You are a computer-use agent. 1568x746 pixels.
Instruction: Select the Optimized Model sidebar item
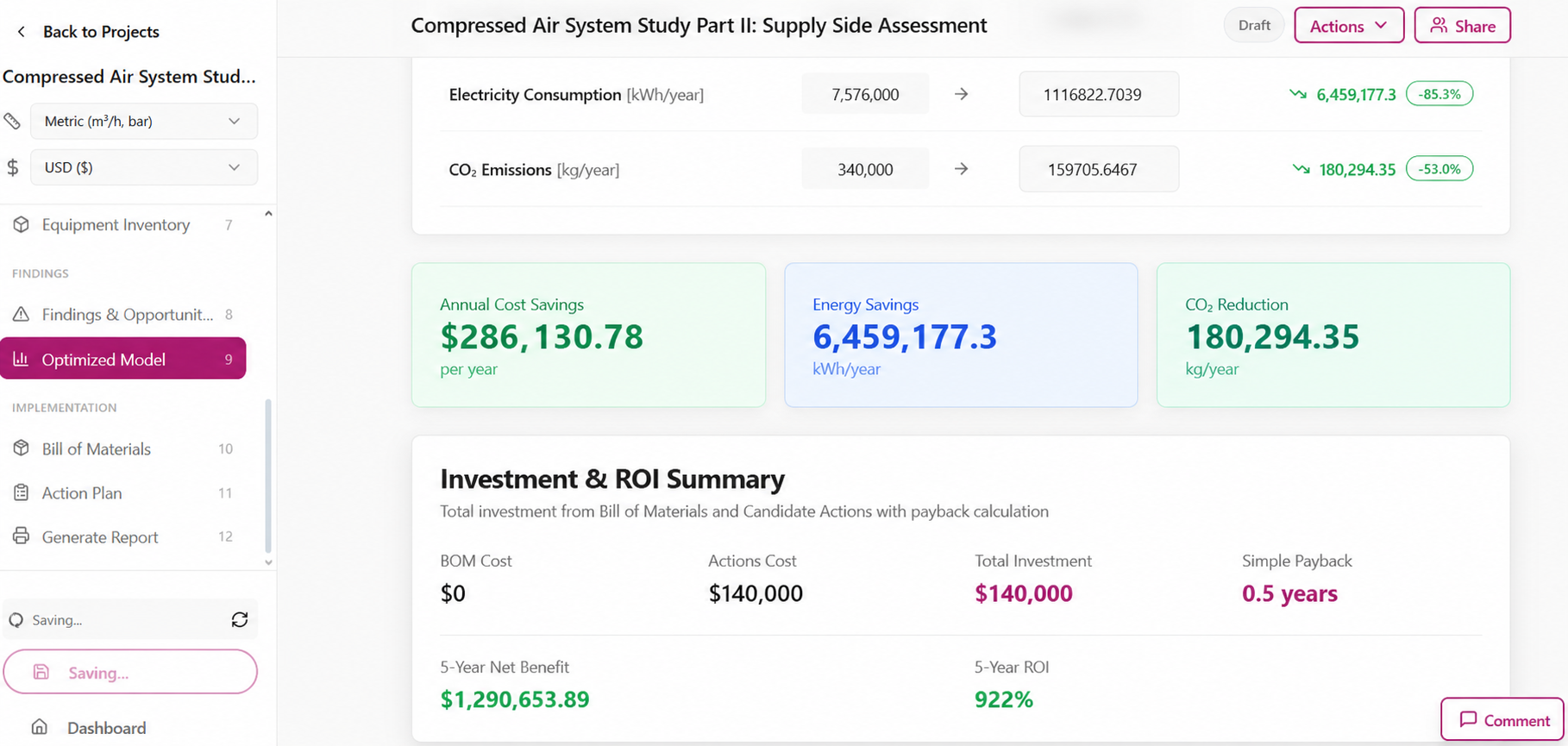pos(123,359)
